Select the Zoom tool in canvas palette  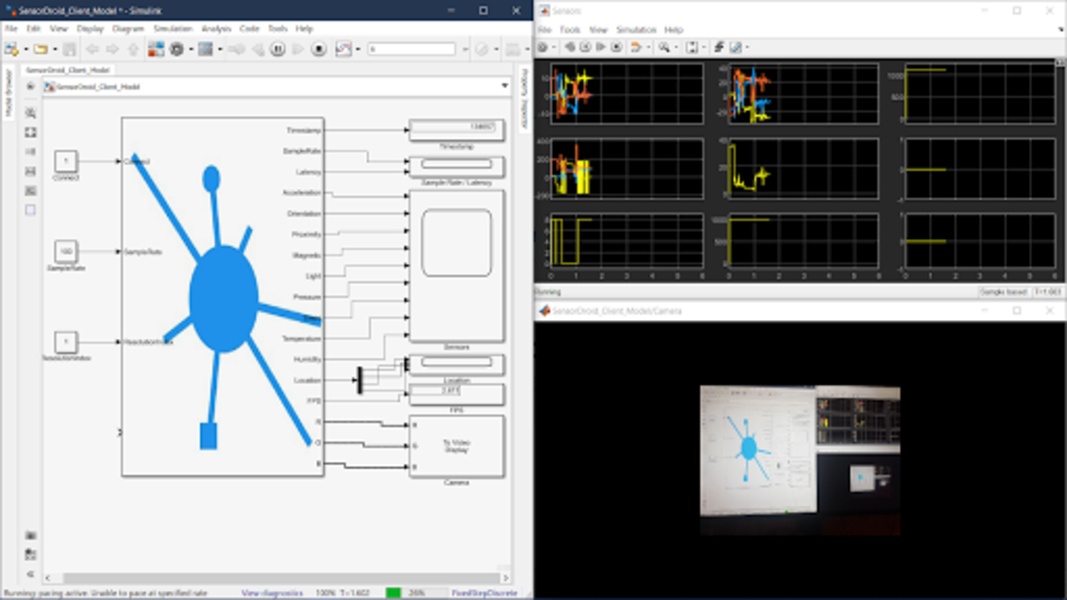tap(31, 113)
